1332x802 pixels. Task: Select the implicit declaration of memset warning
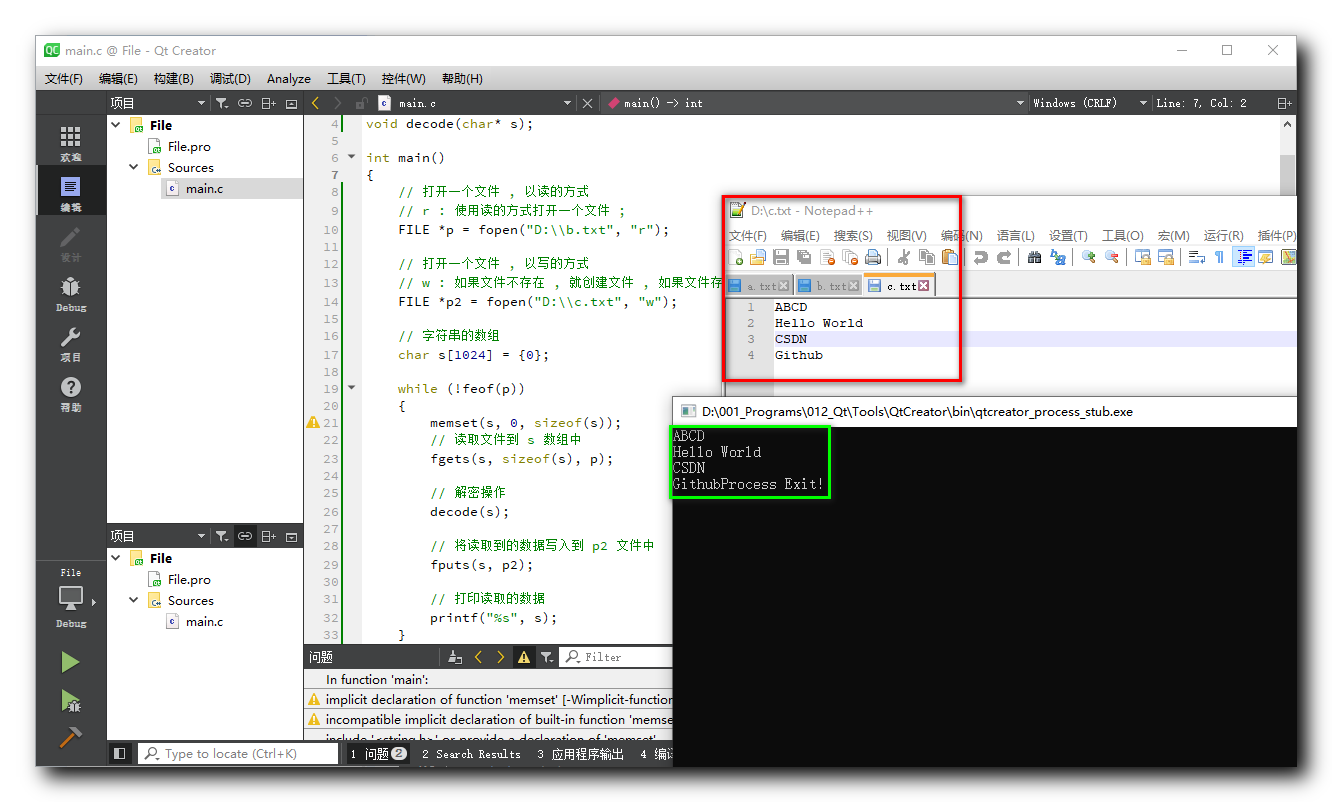(x=490, y=700)
